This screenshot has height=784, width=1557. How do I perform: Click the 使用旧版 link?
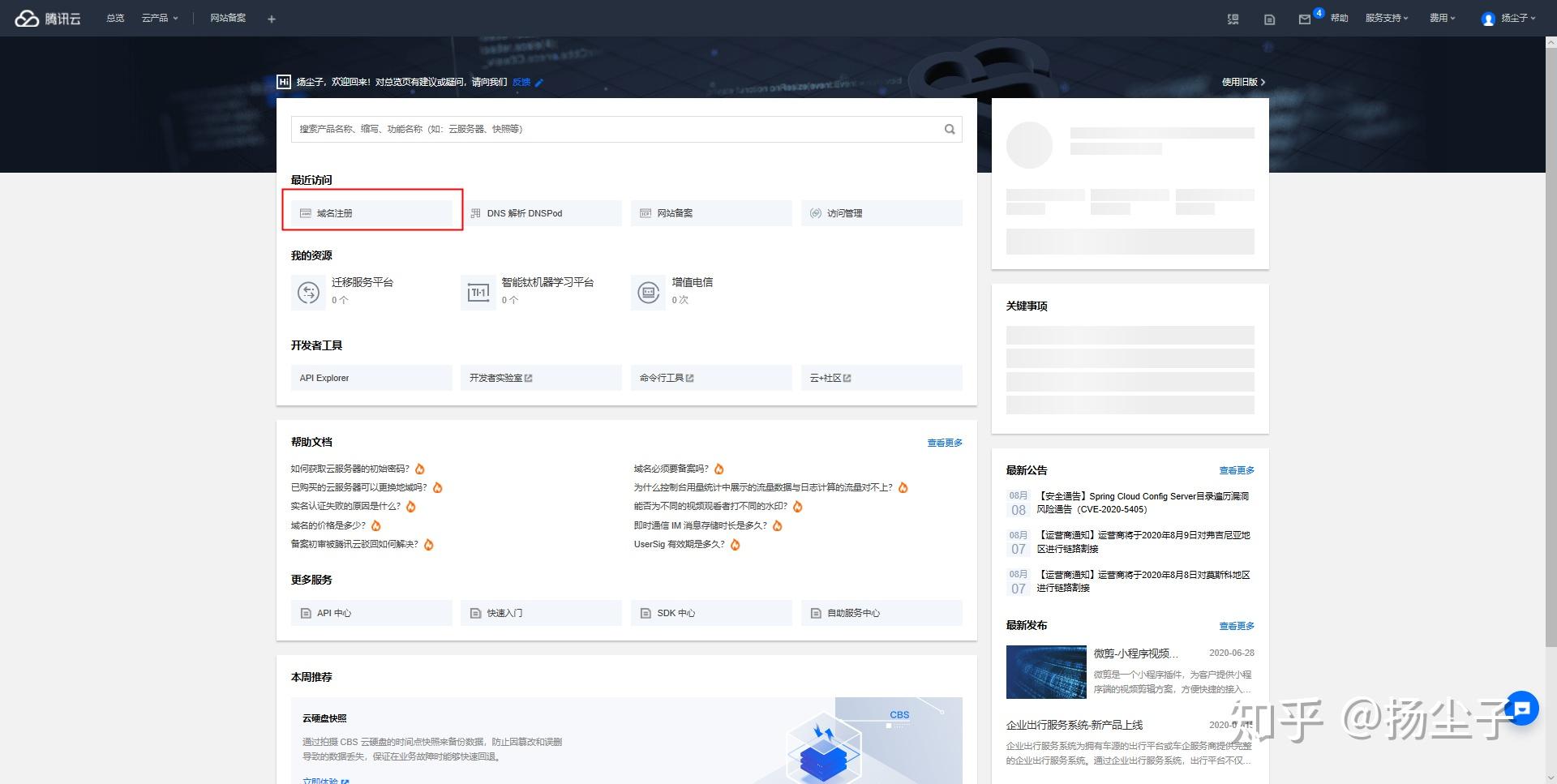1243,82
